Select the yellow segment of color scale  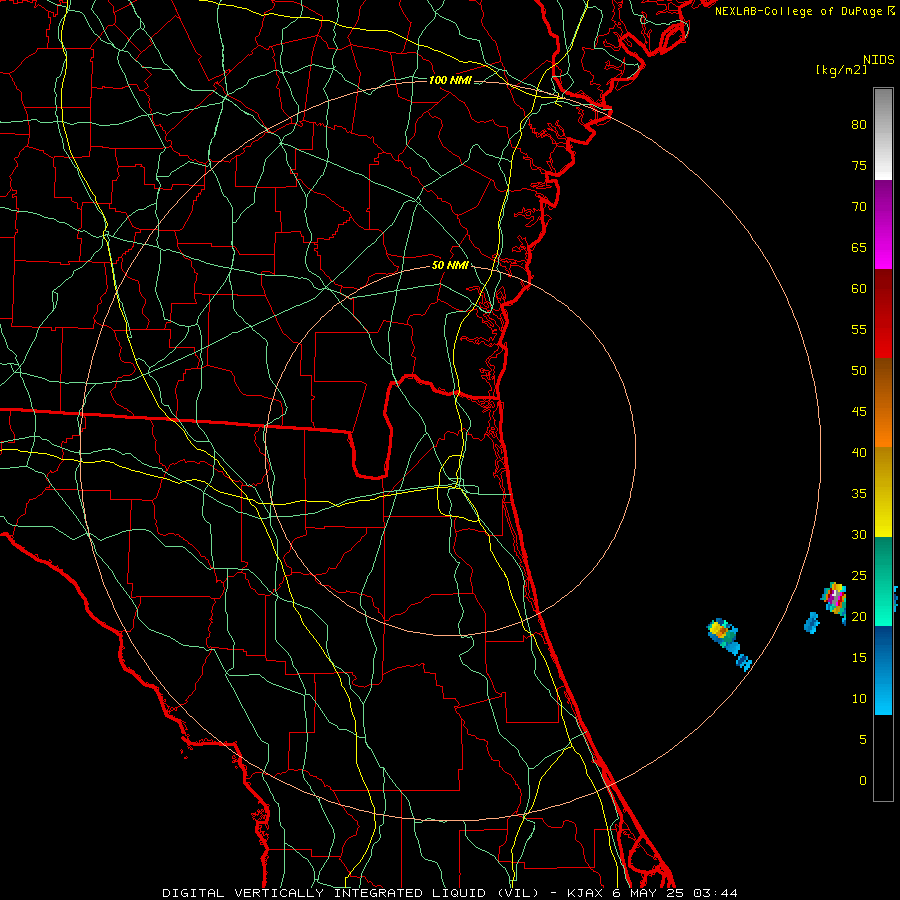[x=883, y=492]
